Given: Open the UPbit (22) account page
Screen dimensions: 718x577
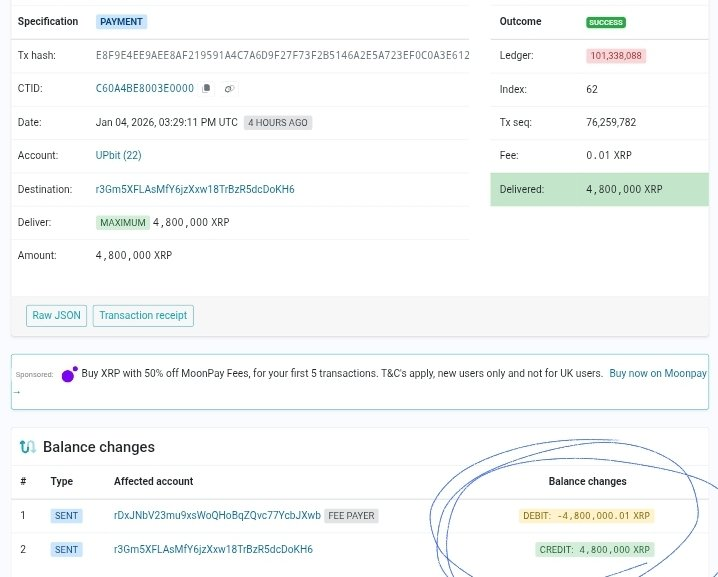Looking at the screenshot, I should click(x=118, y=155).
